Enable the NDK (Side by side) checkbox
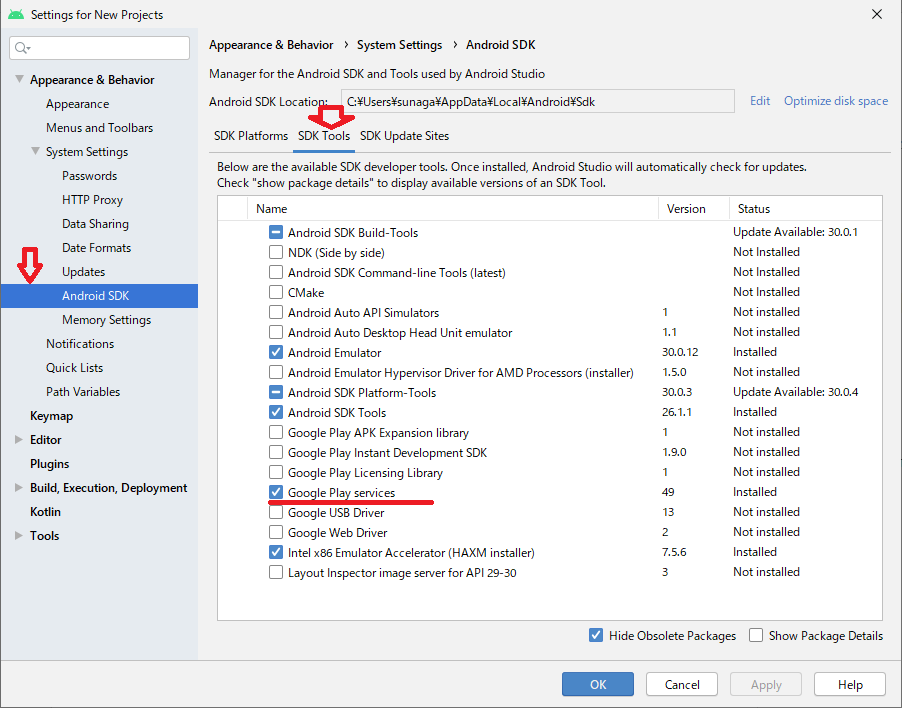The height and width of the screenshot is (708, 902). click(x=276, y=253)
